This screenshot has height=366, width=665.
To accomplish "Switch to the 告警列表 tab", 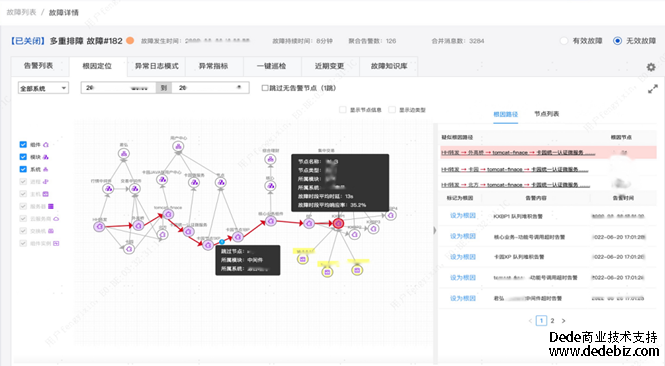I will pos(39,66).
